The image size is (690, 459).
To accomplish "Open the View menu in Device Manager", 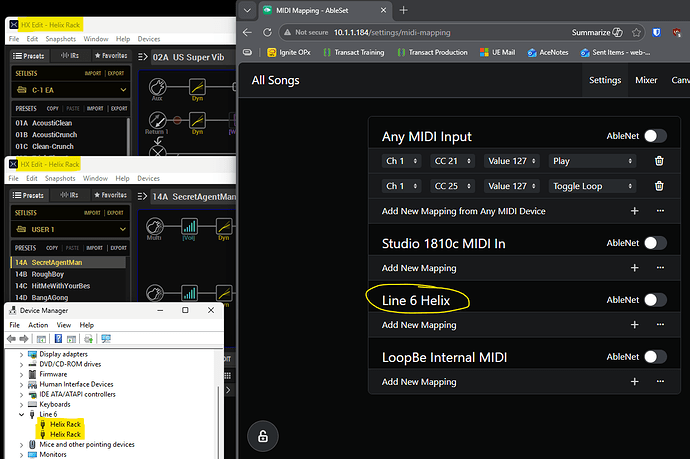I will point(63,325).
